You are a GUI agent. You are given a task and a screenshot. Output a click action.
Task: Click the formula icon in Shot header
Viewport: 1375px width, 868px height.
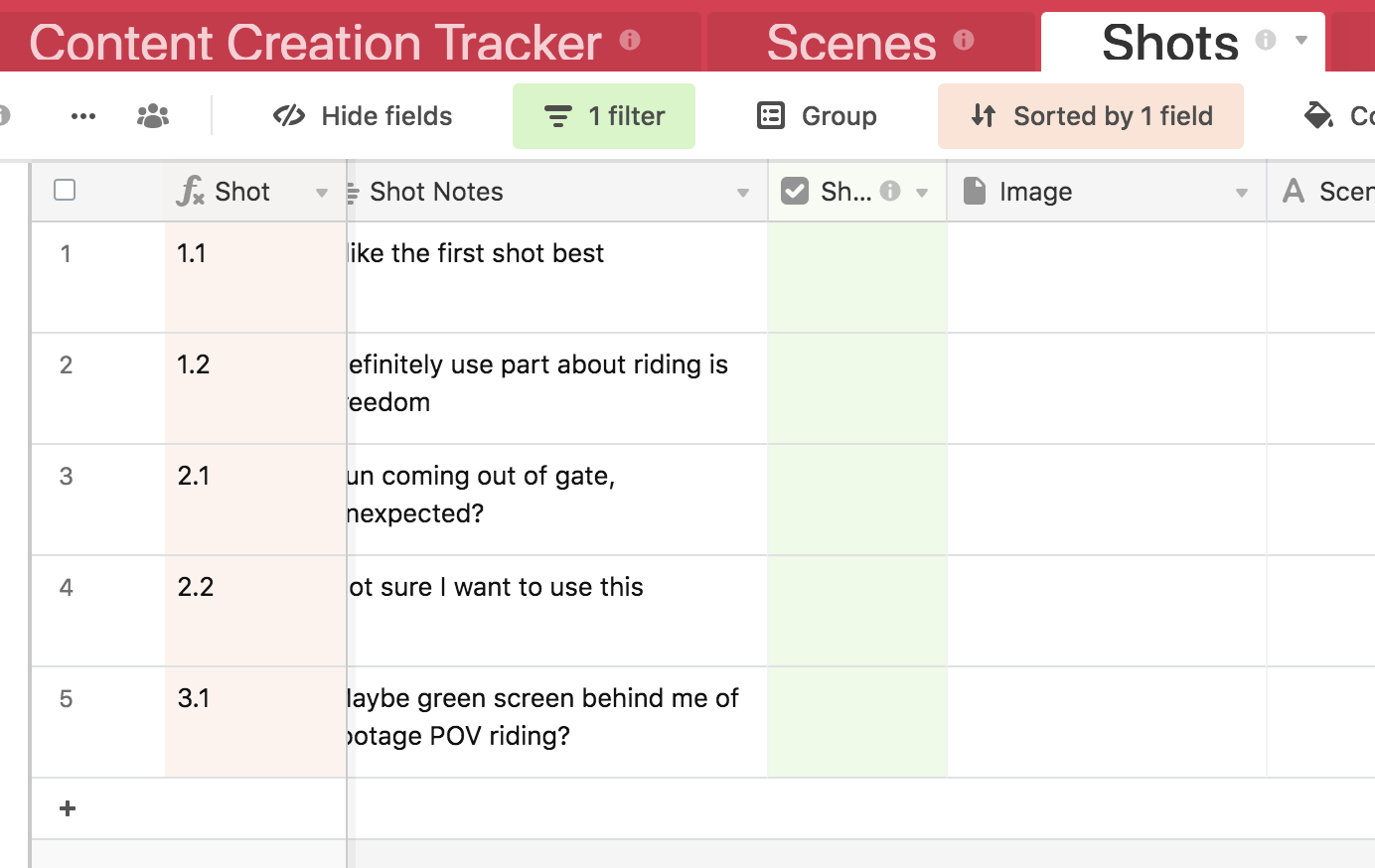190,191
